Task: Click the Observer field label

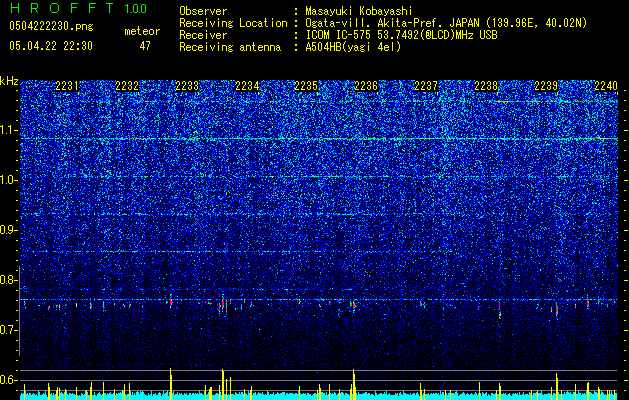Action: tap(203, 11)
